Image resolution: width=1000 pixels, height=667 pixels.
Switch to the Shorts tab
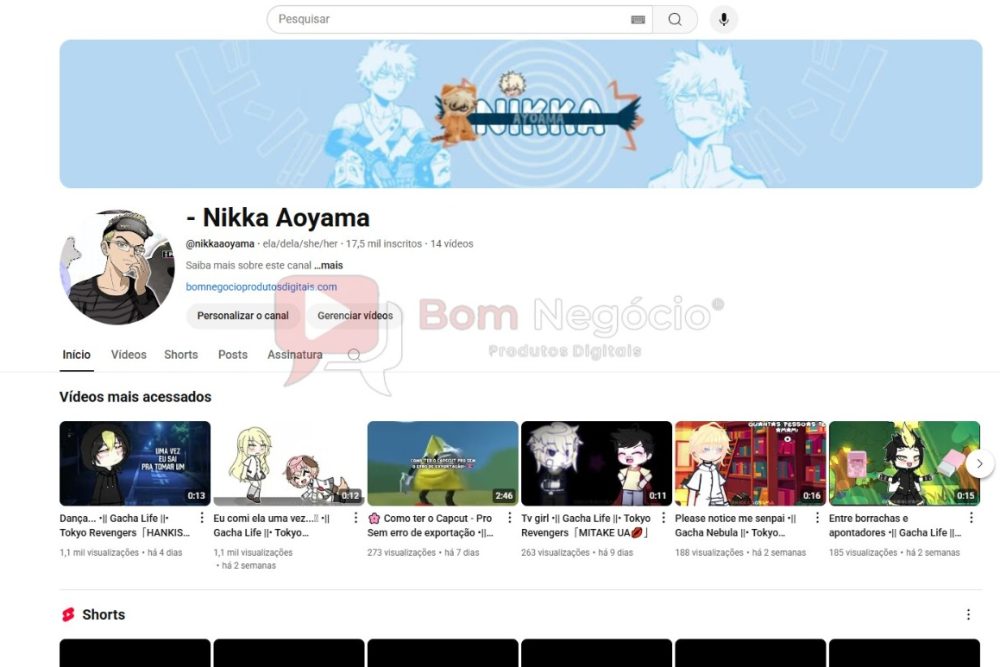[x=181, y=355]
